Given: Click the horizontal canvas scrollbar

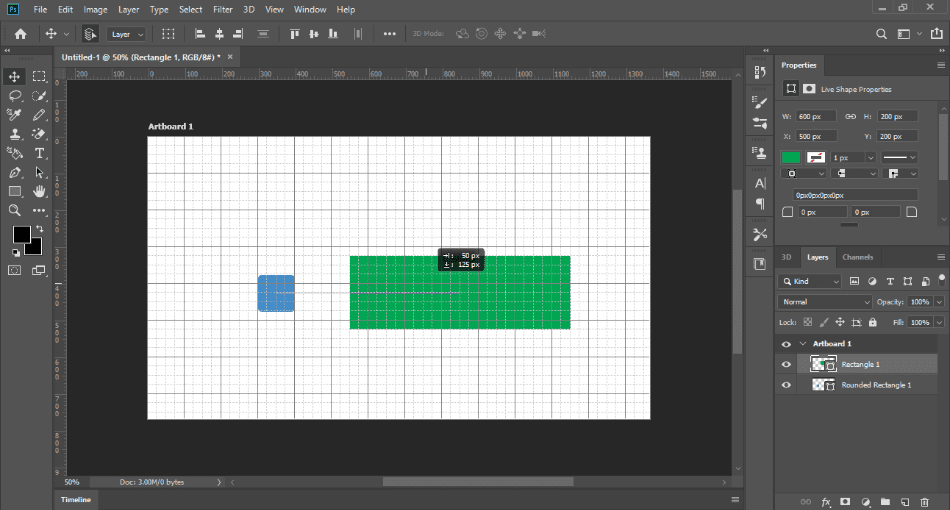Looking at the screenshot, I should pos(477,482).
